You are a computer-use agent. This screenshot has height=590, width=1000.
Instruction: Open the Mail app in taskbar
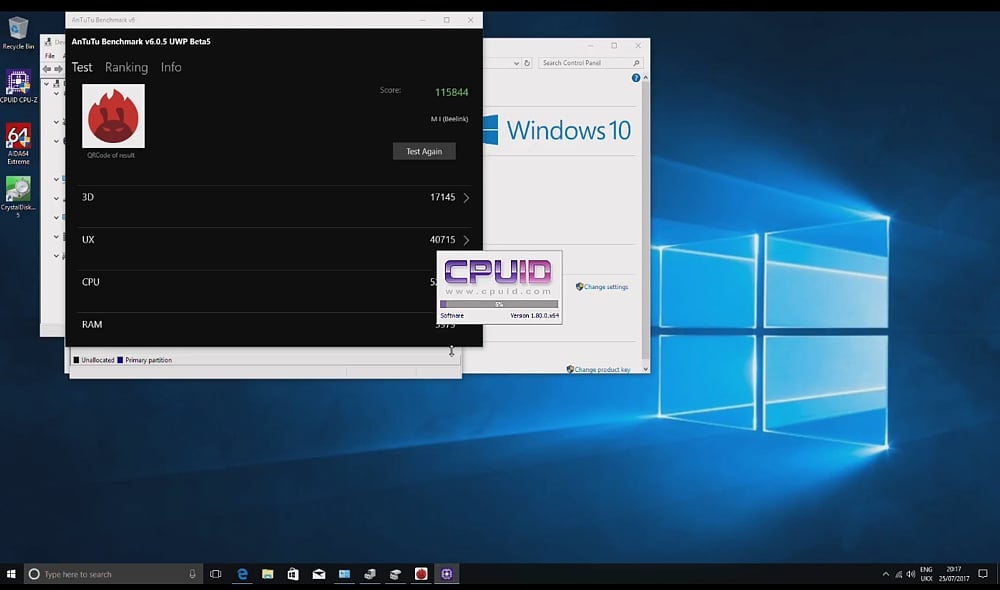(319, 574)
